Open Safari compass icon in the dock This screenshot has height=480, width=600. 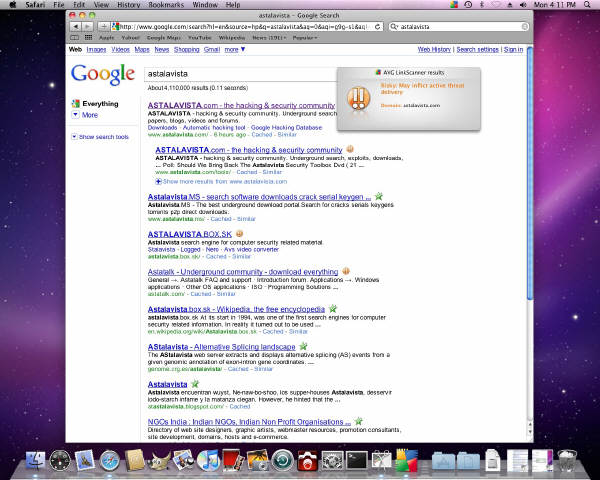coord(109,460)
